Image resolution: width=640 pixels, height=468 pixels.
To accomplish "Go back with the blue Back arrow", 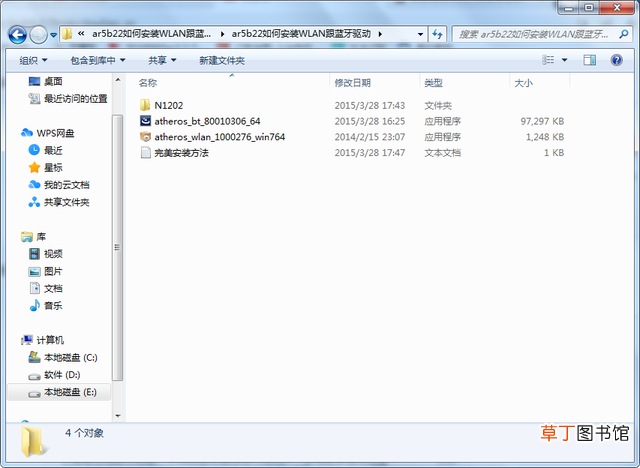I will pyautogui.click(x=18, y=35).
